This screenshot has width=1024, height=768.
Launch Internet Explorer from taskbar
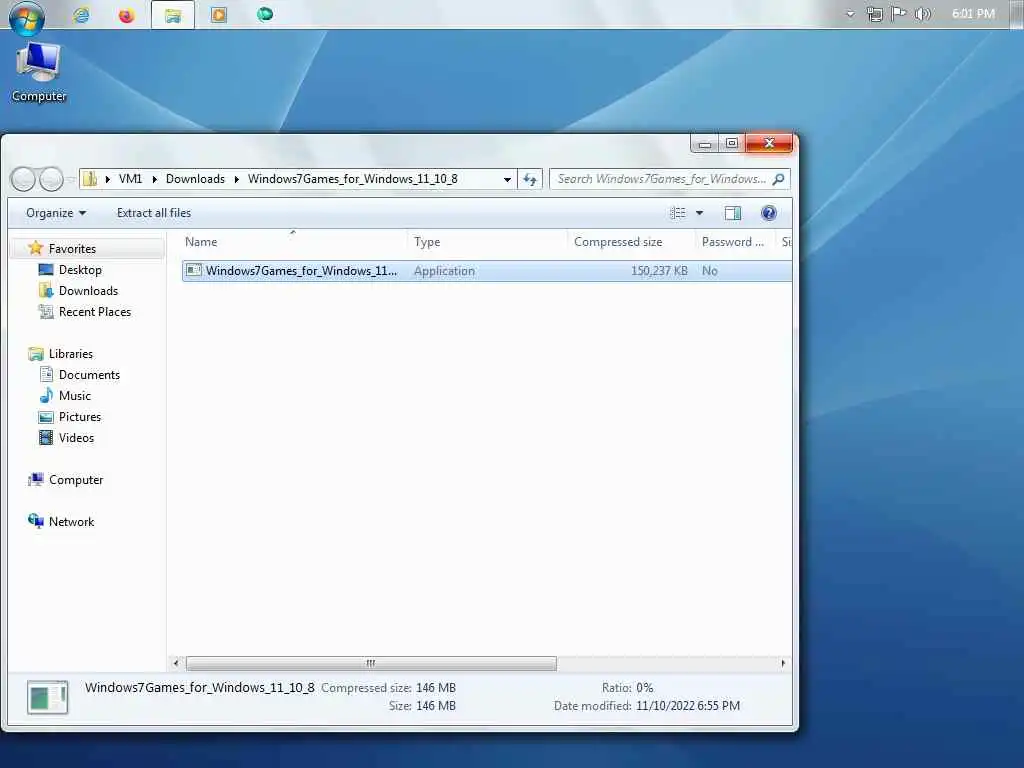pyautogui.click(x=81, y=15)
